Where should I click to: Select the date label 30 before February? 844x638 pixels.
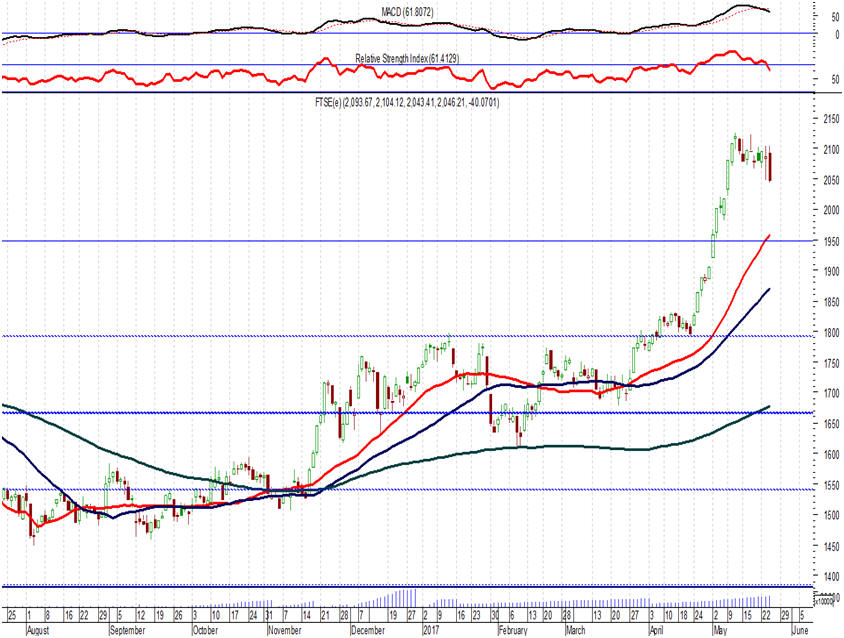(x=494, y=615)
